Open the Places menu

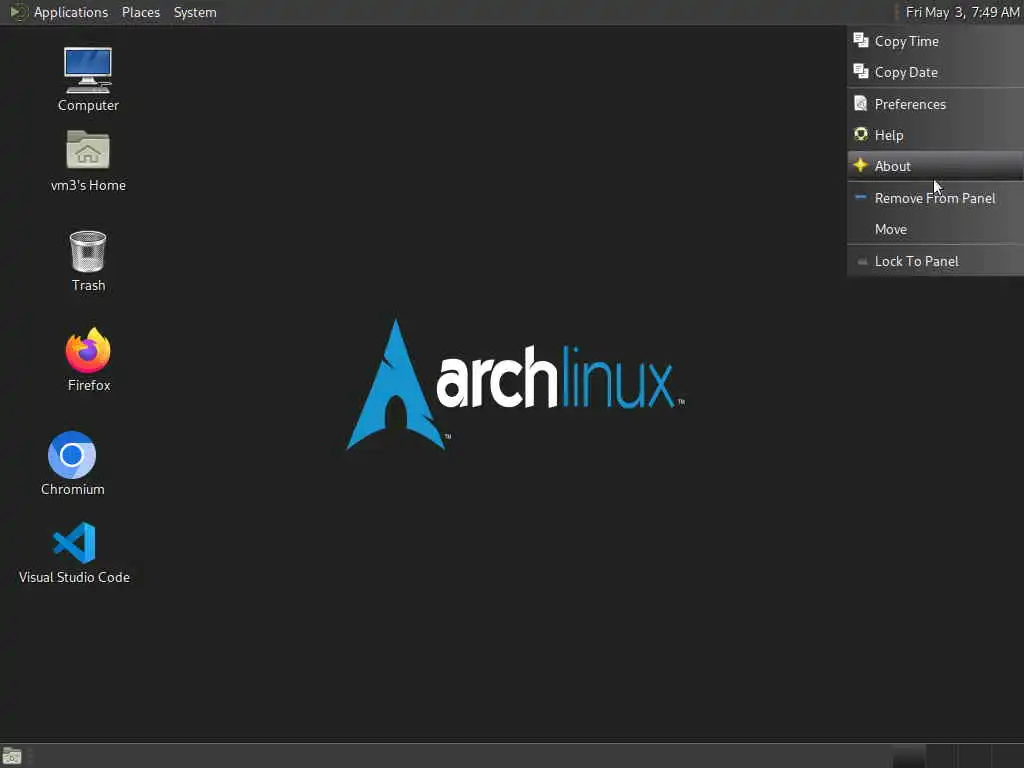(x=141, y=12)
